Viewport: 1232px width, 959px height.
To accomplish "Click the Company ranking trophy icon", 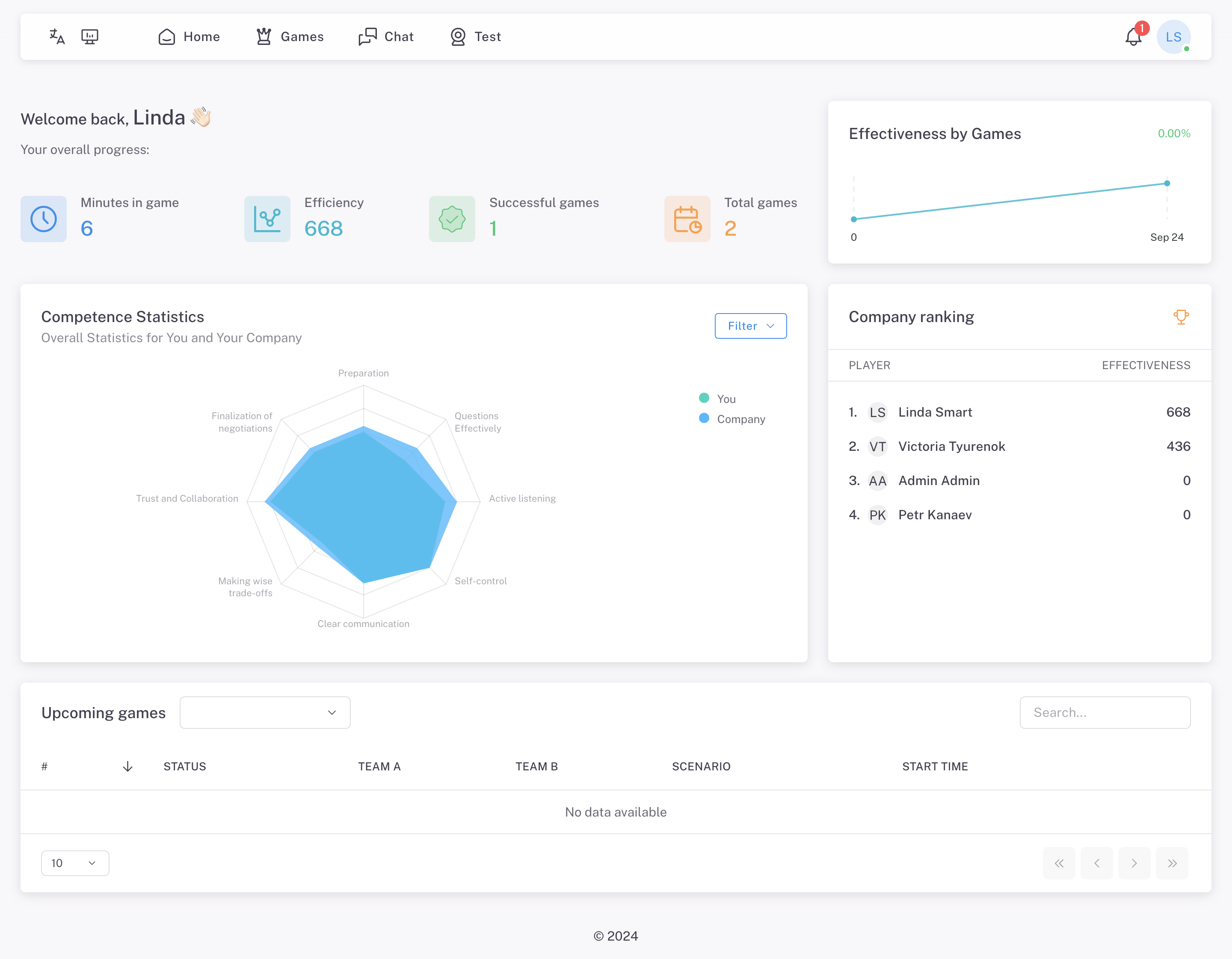I will (x=1181, y=317).
